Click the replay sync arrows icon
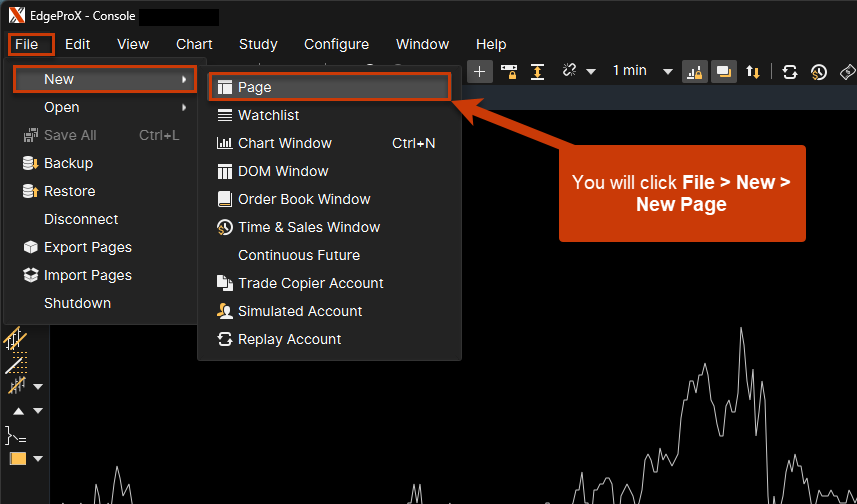Screen dimensions: 857x504 pyautogui.click(x=790, y=71)
